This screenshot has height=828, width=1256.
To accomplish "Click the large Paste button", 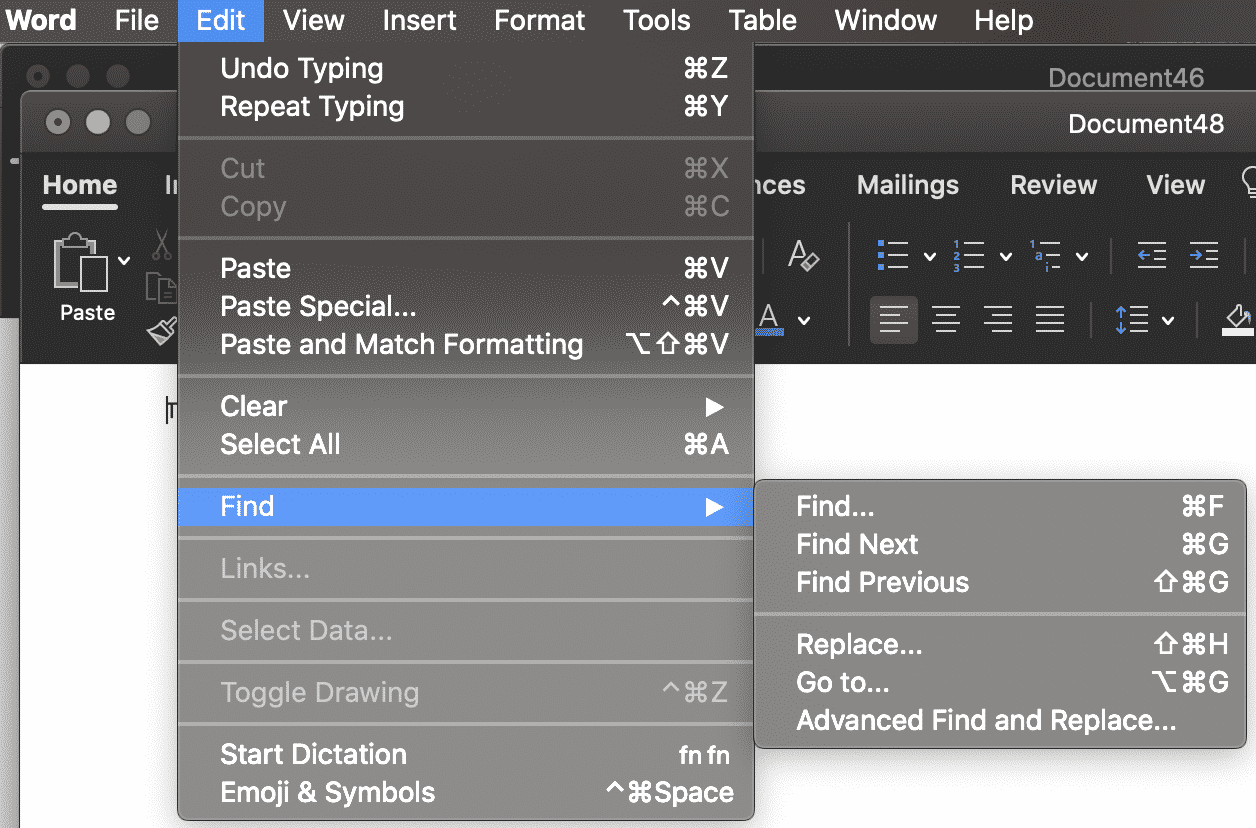I will click(85, 280).
